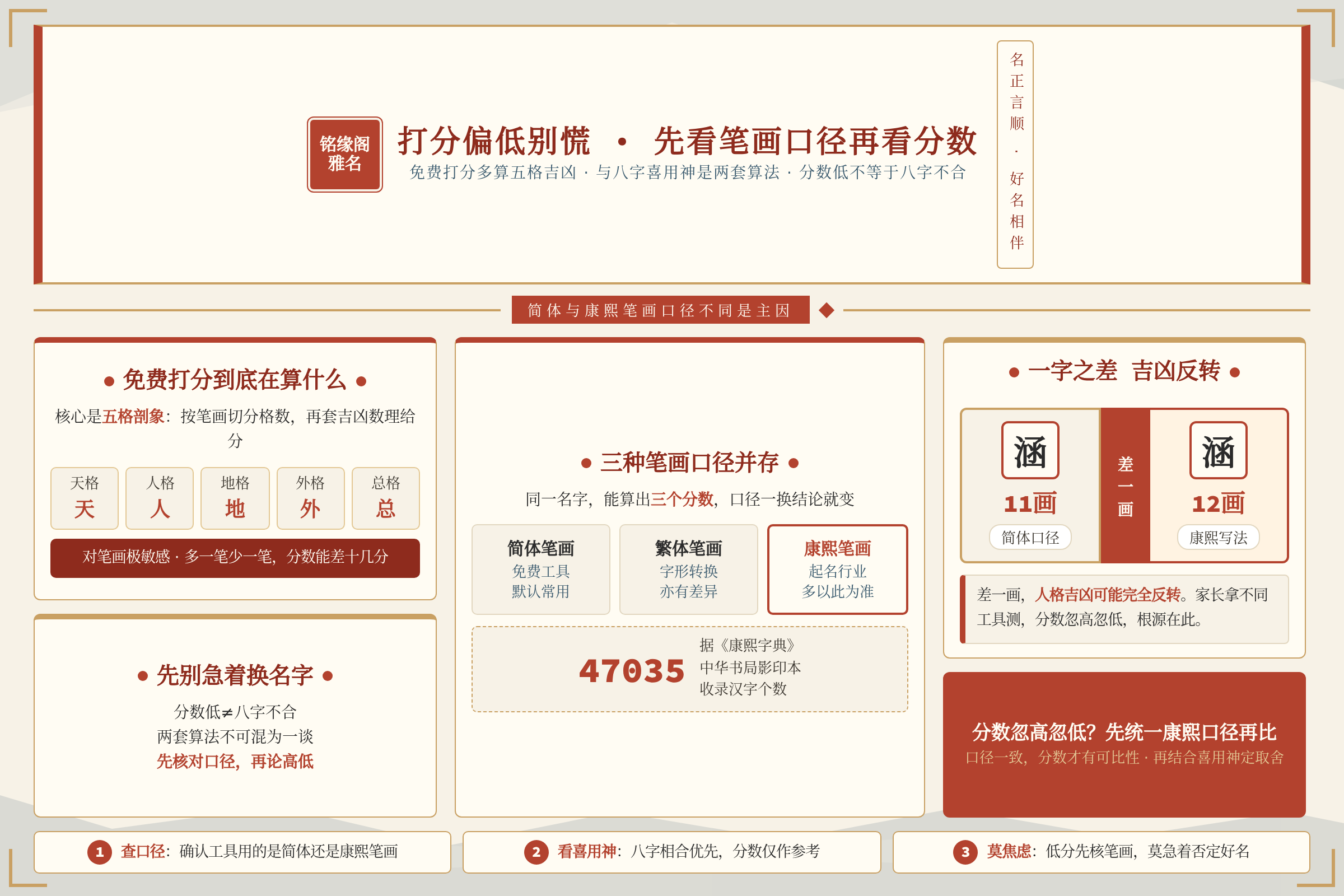Click the tip 确认工具用的是简体还是康熙笔画
Viewport: 1344px width, 896px height.
tap(288, 851)
